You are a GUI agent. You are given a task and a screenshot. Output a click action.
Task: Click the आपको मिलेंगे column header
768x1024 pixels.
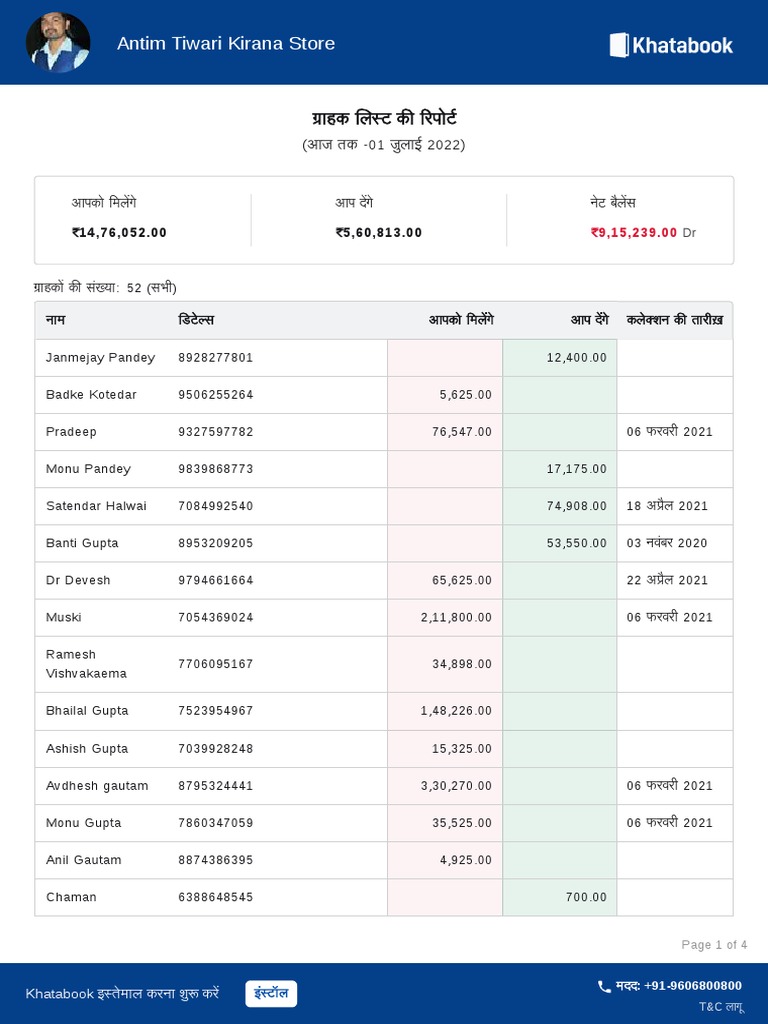tap(461, 320)
